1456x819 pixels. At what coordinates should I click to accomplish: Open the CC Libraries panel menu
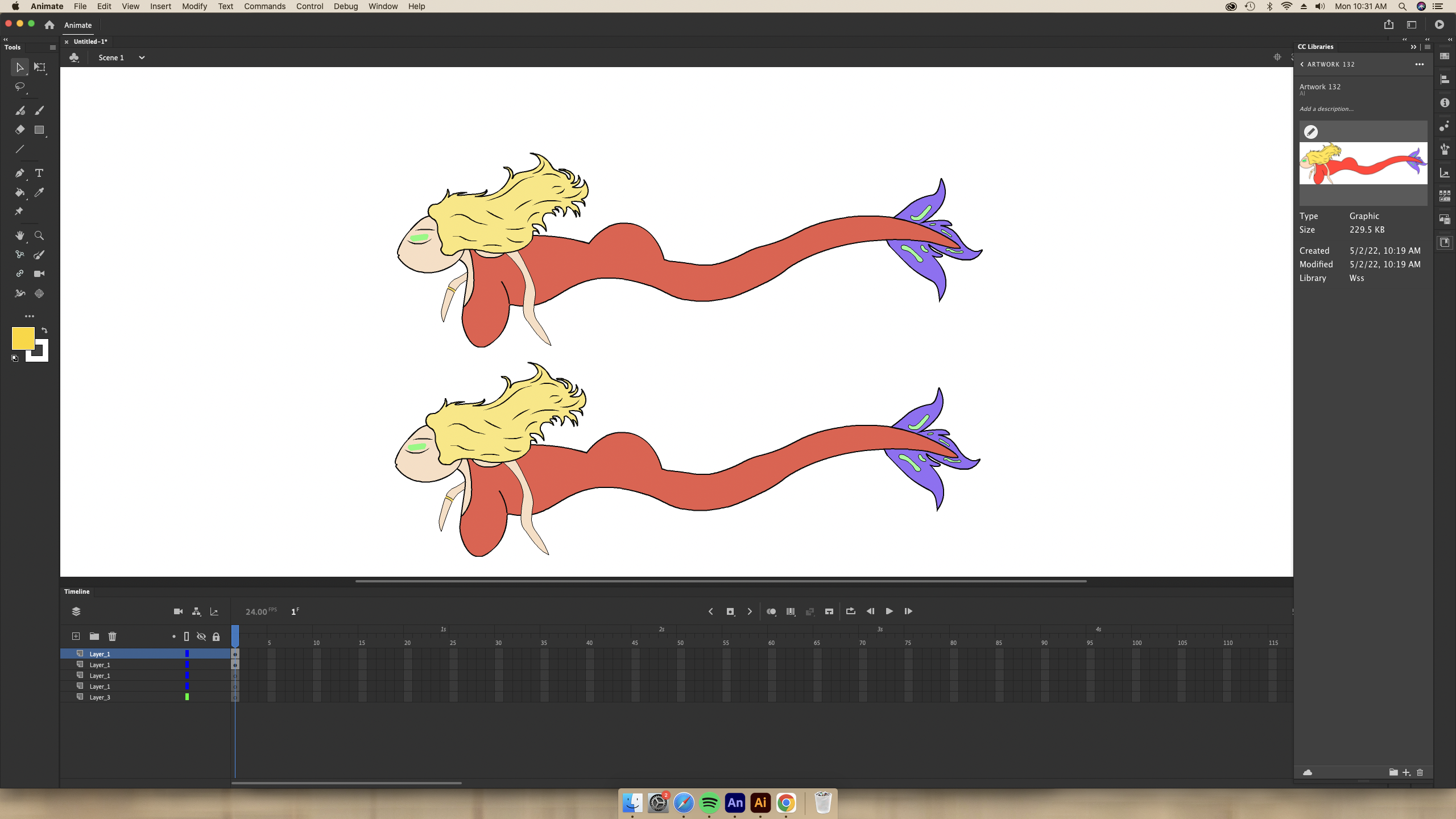click(1428, 47)
